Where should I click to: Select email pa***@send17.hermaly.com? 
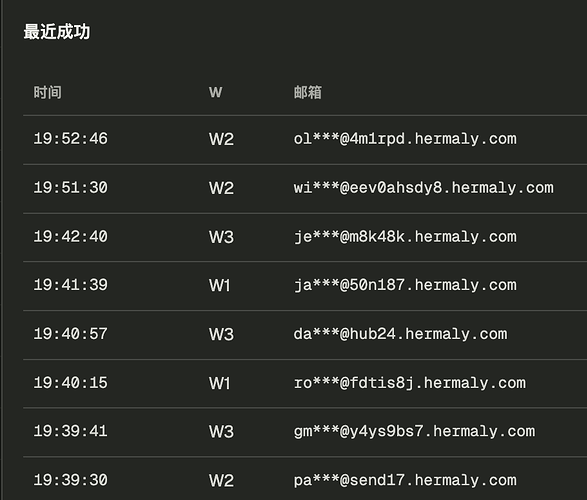[405, 481]
